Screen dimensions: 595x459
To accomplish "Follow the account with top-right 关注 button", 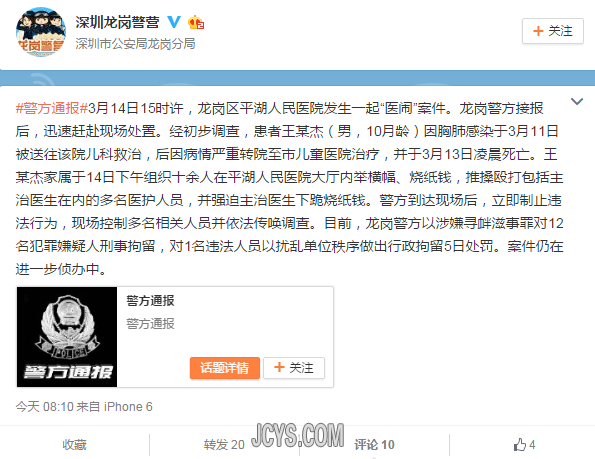I will coord(552,31).
